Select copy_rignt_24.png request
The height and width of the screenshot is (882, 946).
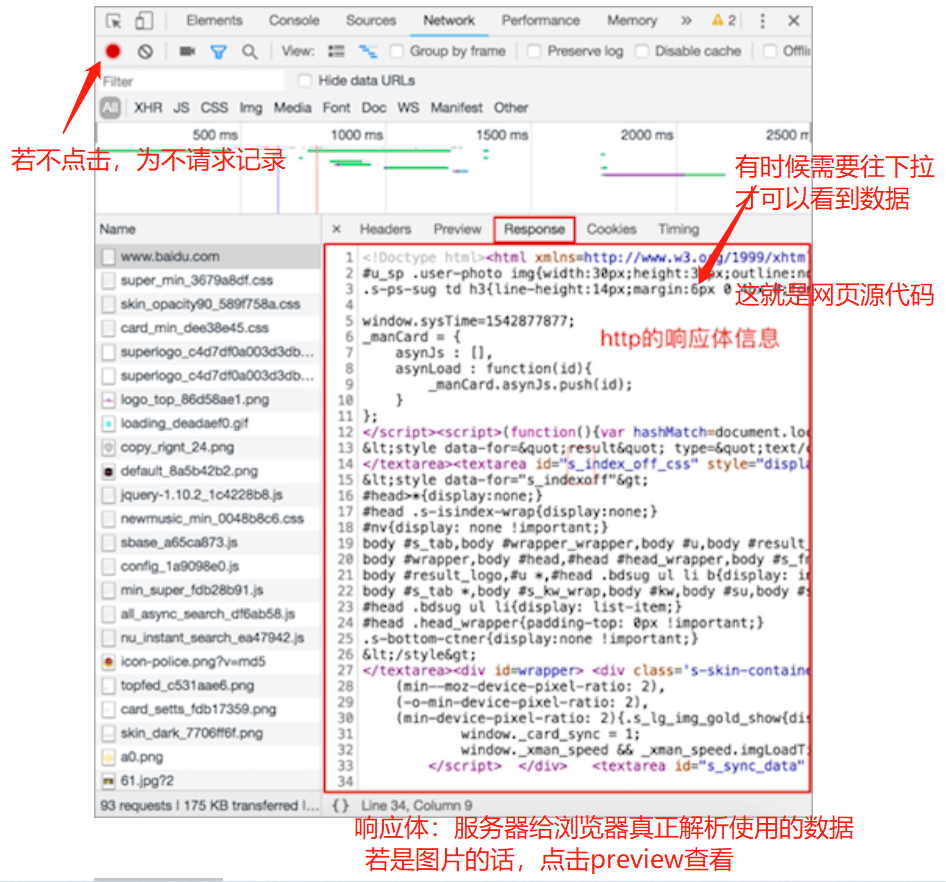(208, 447)
